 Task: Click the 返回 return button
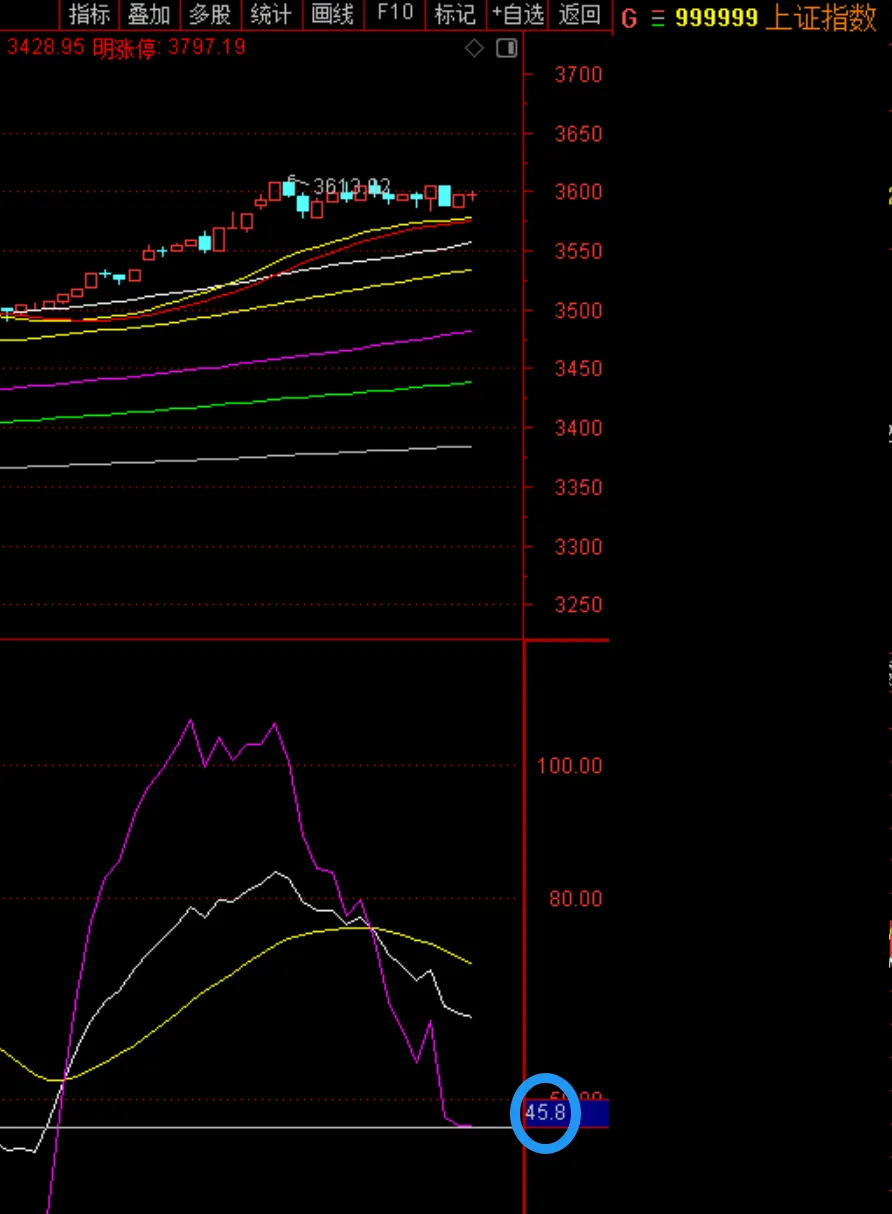click(x=579, y=14)
